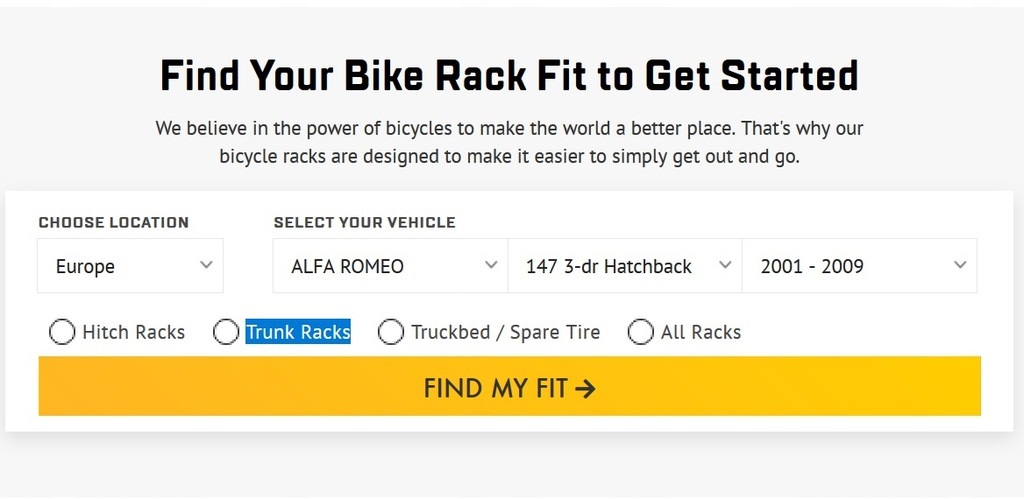The width and height of the screenshot is (1024, 499).
Task: Click the Hitch Racks label text
Action: click(x=134, y=332)
